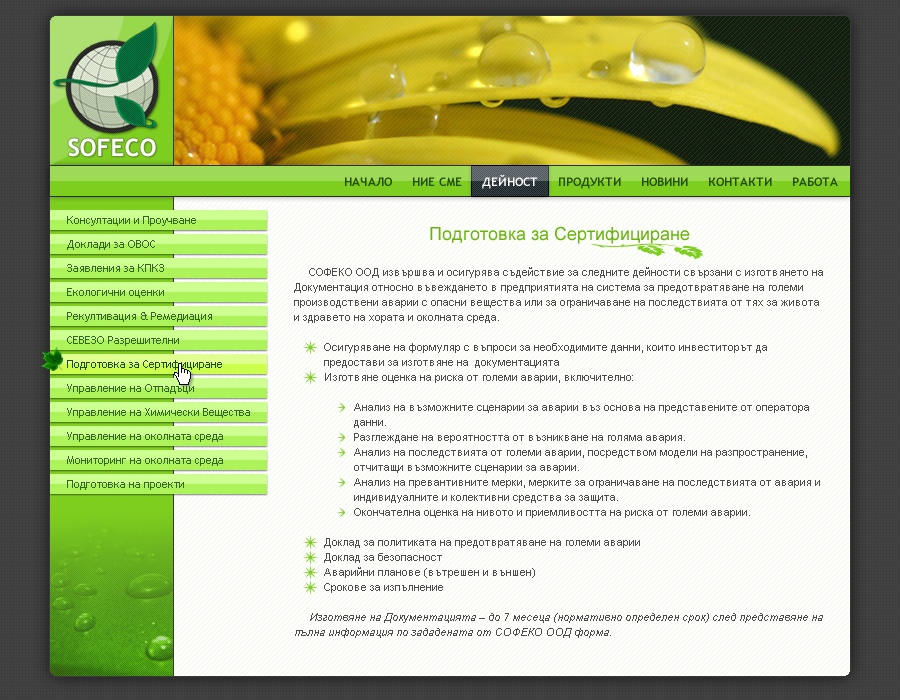
Task: Go to Управление на Химически Вещества
Action: coord(158,412)
